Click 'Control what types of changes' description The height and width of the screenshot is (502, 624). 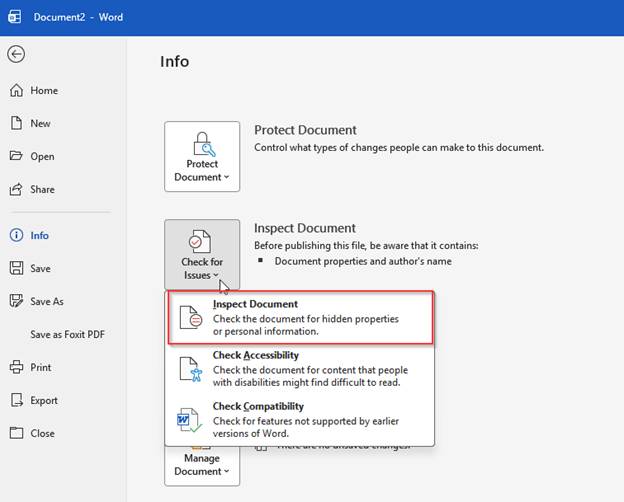399,148
